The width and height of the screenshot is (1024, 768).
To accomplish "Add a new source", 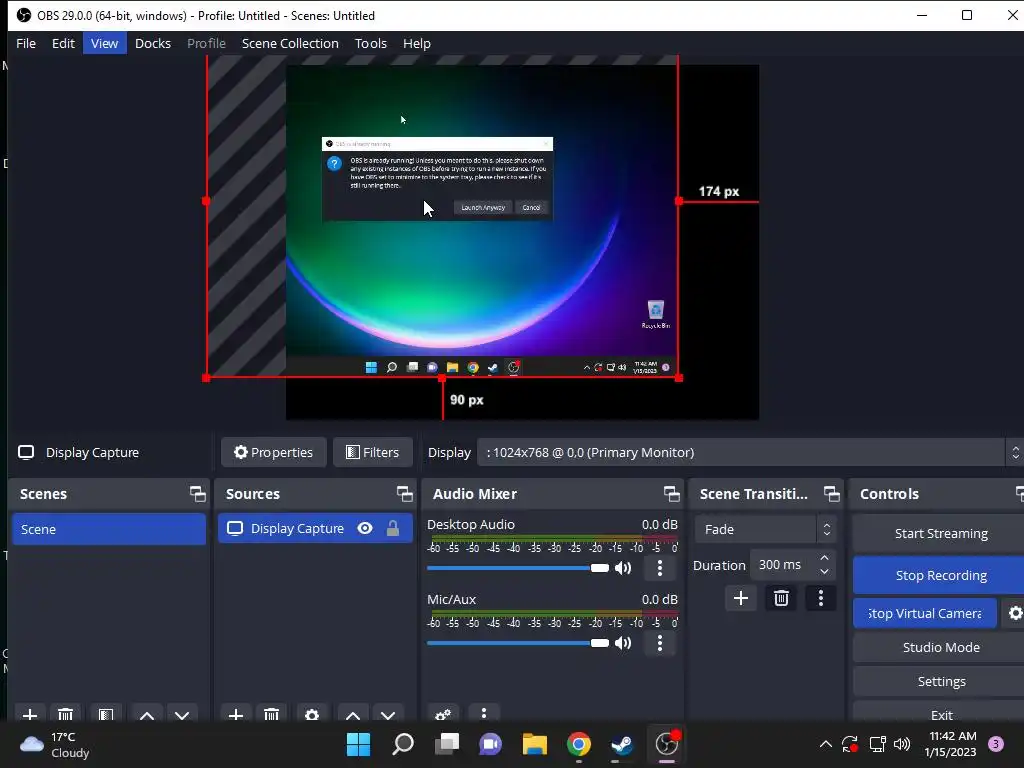I will 236,714.
